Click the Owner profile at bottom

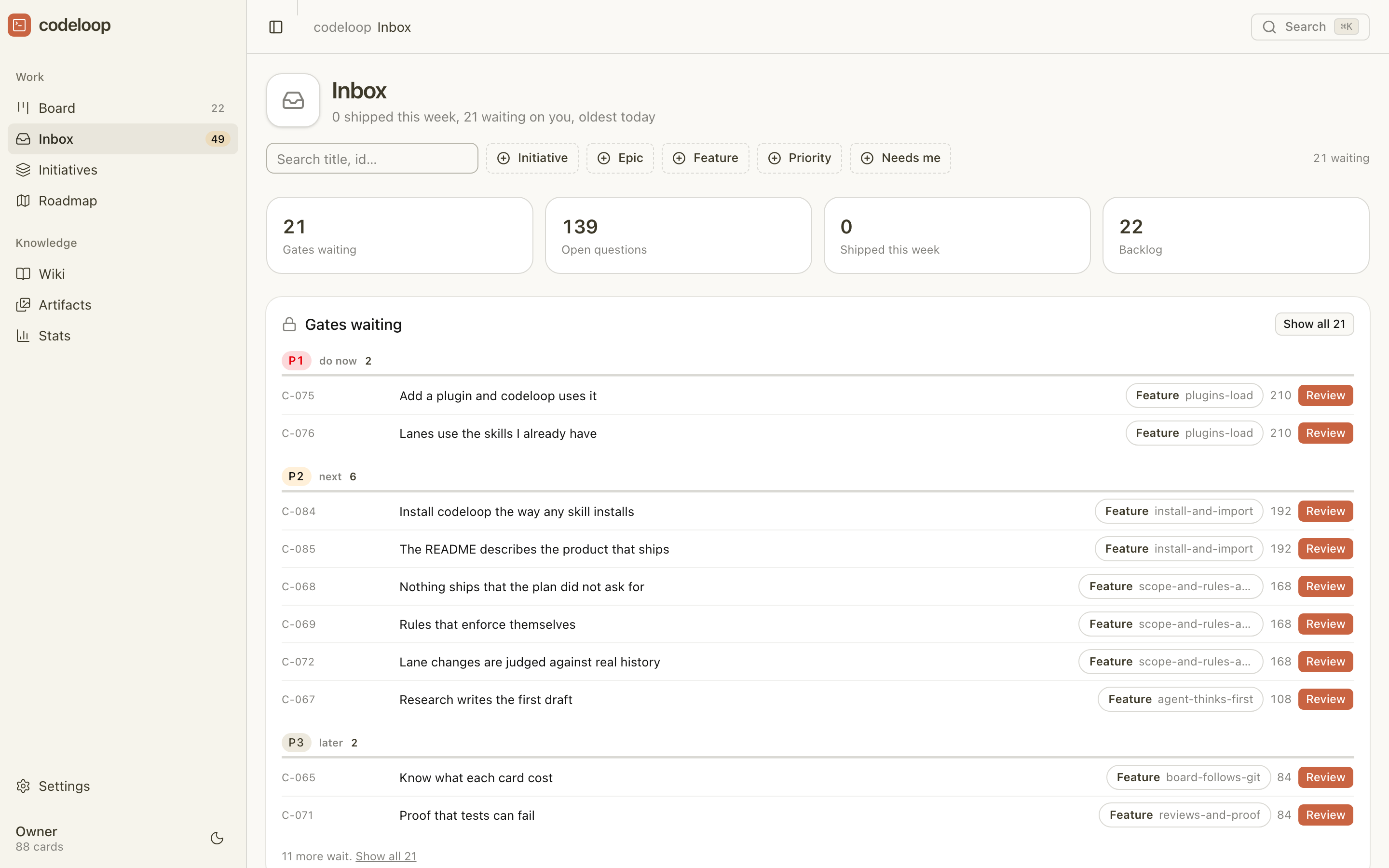coord(40,838)
